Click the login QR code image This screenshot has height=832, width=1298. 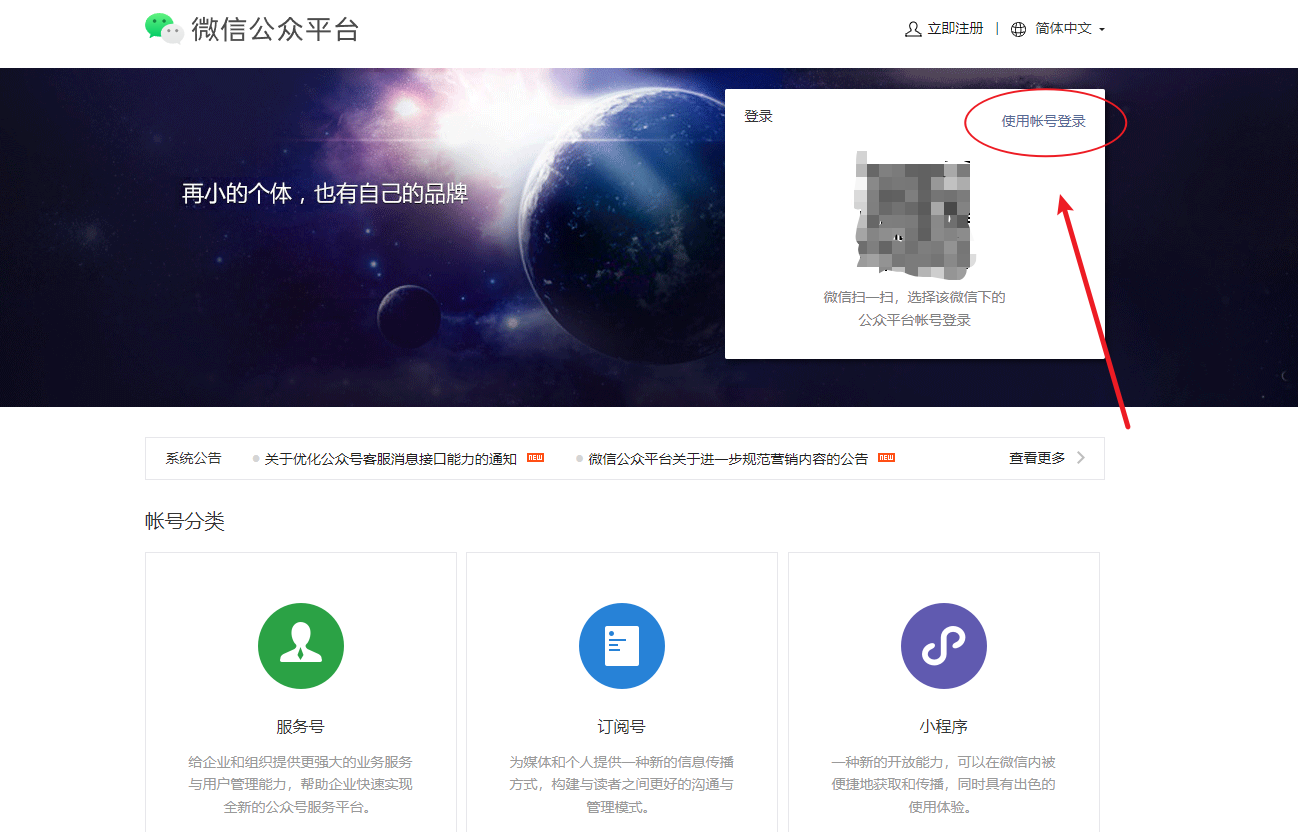pyautogui.click(x=913, y=214)
